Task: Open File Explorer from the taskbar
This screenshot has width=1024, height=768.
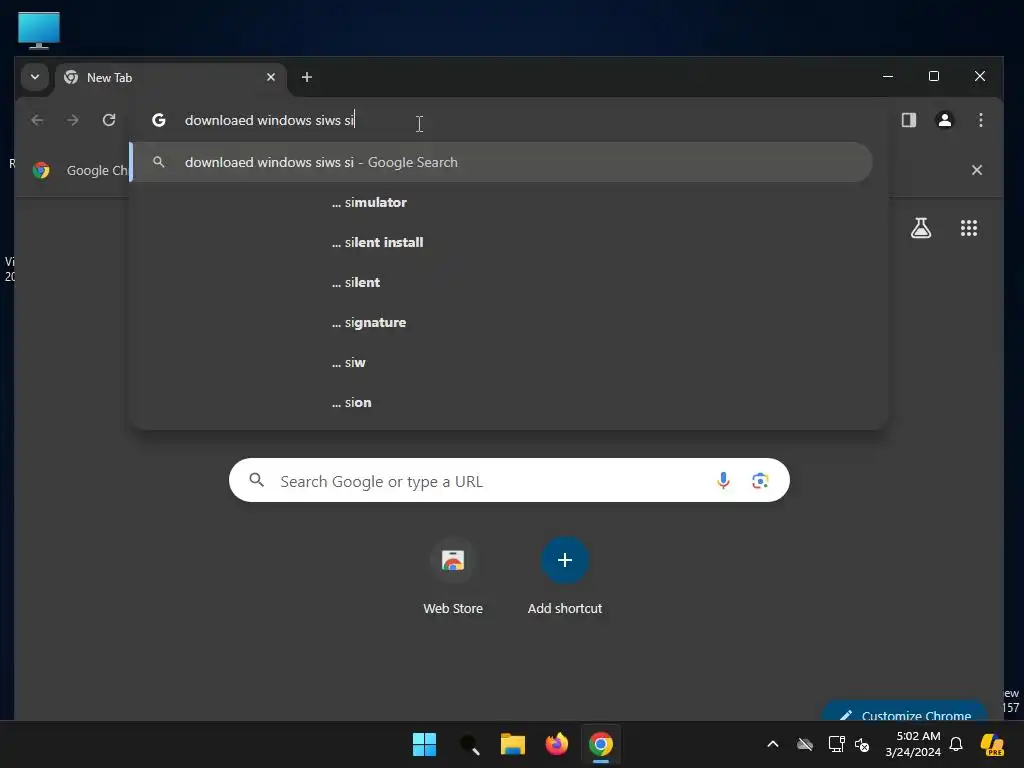Action: (513, 744)
